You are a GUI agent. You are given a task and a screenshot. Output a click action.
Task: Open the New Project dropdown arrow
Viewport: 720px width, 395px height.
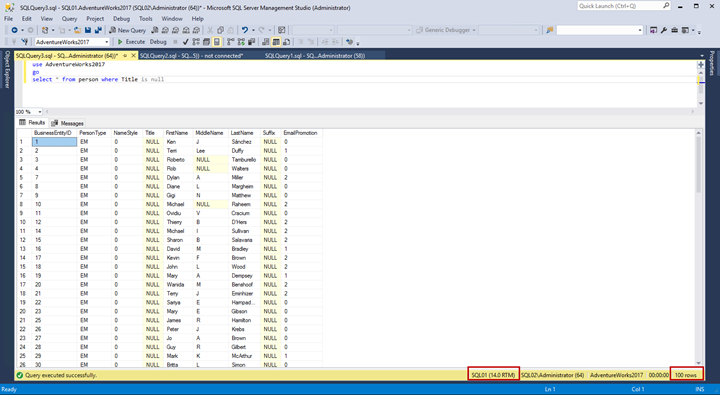coord(53,30)
